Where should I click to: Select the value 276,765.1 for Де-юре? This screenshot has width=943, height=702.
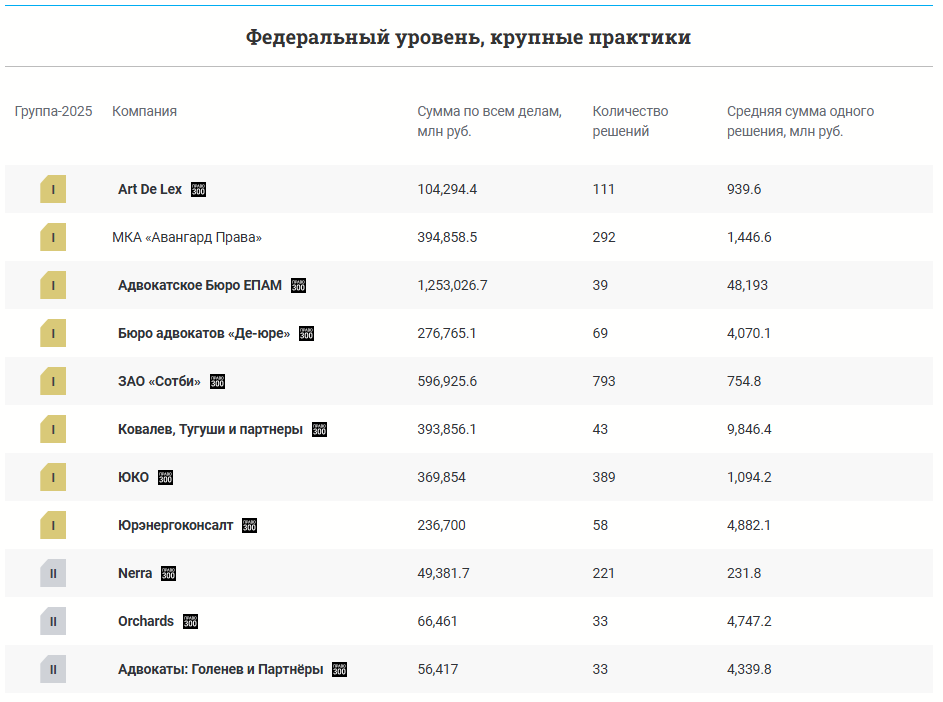[x=447, y=333]
